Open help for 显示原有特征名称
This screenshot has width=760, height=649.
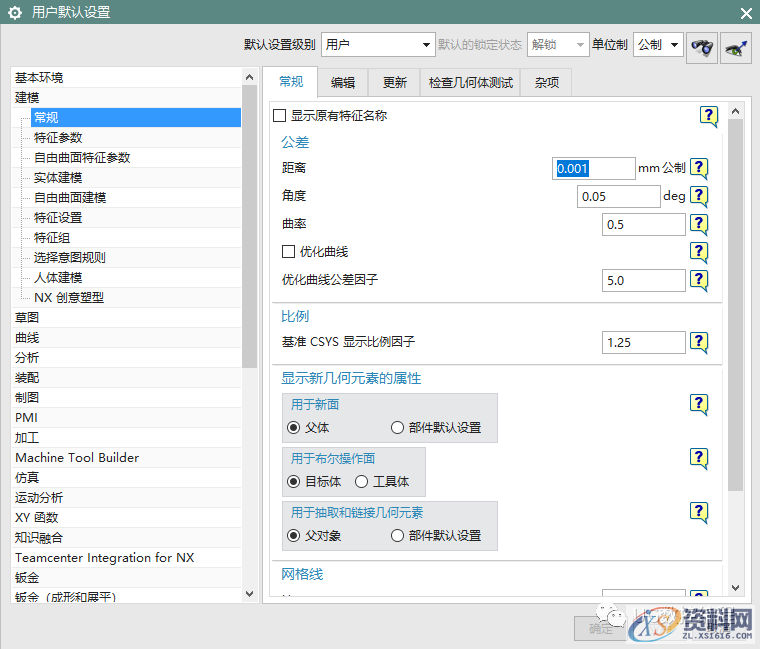(x=709, y=116)
